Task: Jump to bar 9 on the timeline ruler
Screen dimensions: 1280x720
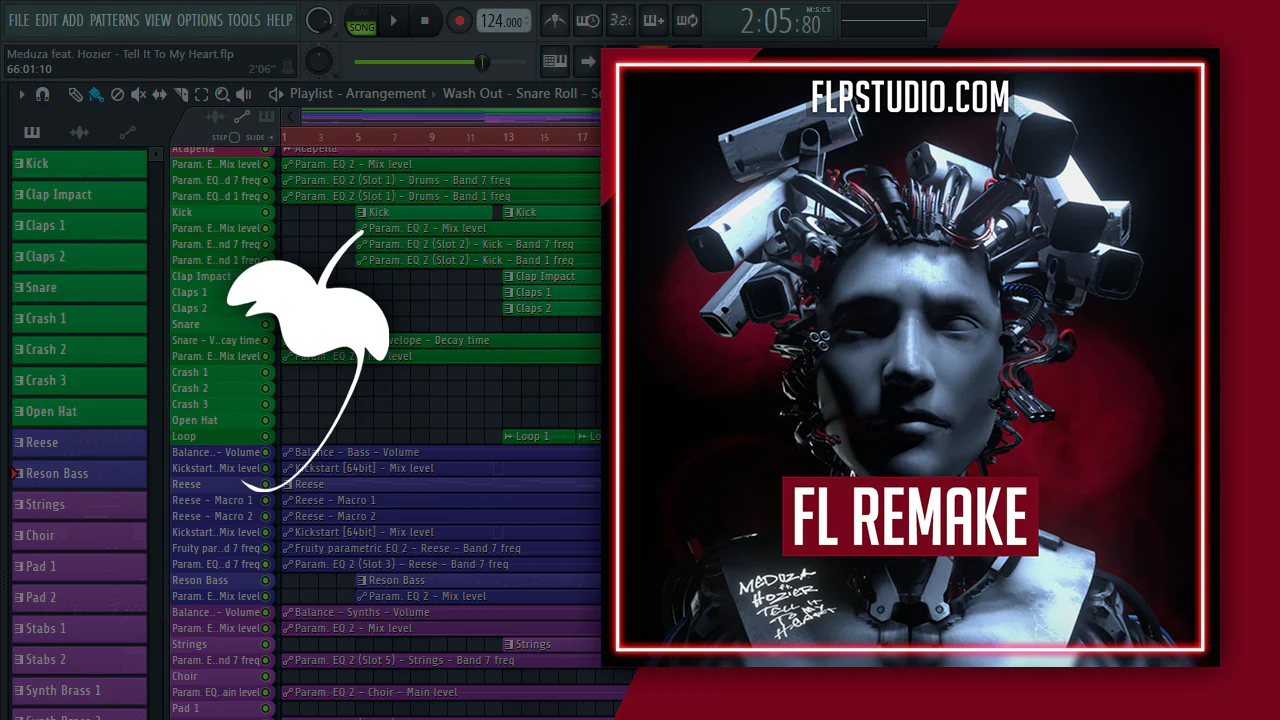Action: [x=432, y=137]
